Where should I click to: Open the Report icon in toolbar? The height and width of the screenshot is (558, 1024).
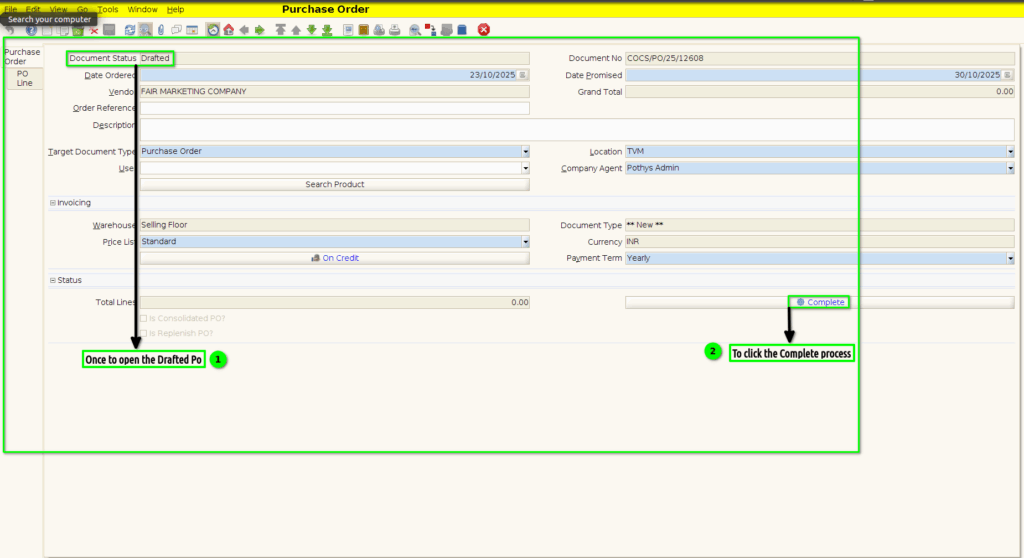(x=348, y=30)
